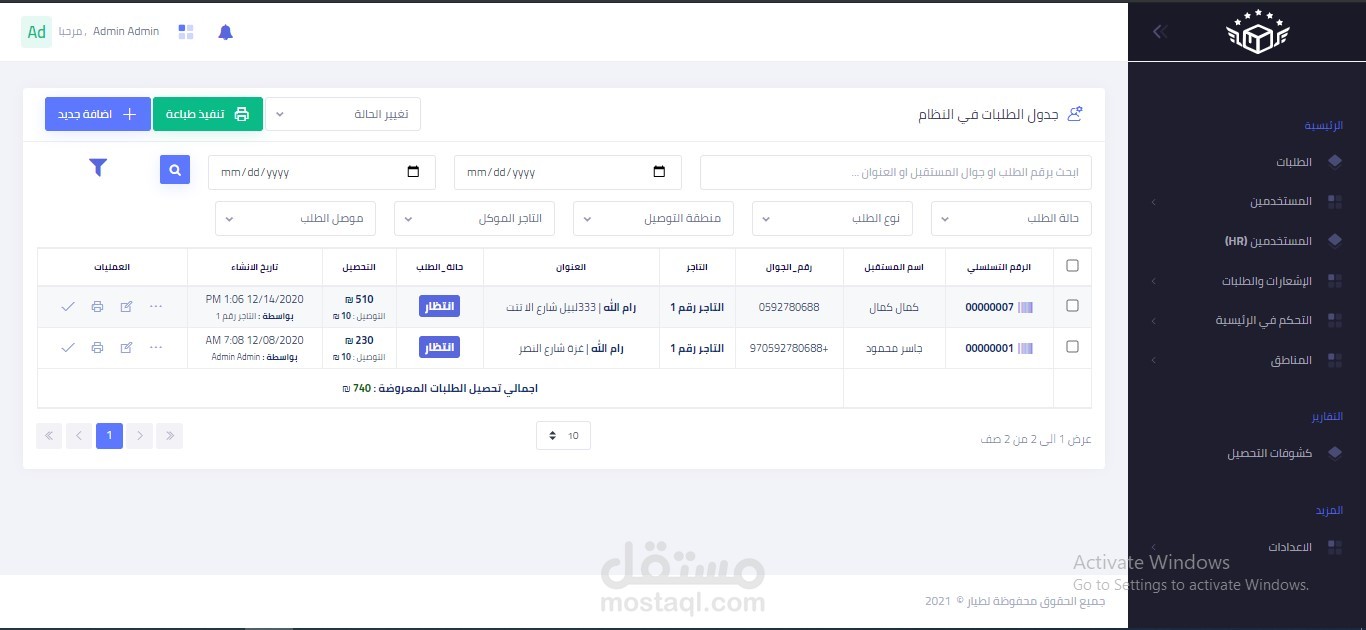This screenshot has width=1366, height=630.
Task: Go to pagination page 1
Action: (x=110, y=435)
